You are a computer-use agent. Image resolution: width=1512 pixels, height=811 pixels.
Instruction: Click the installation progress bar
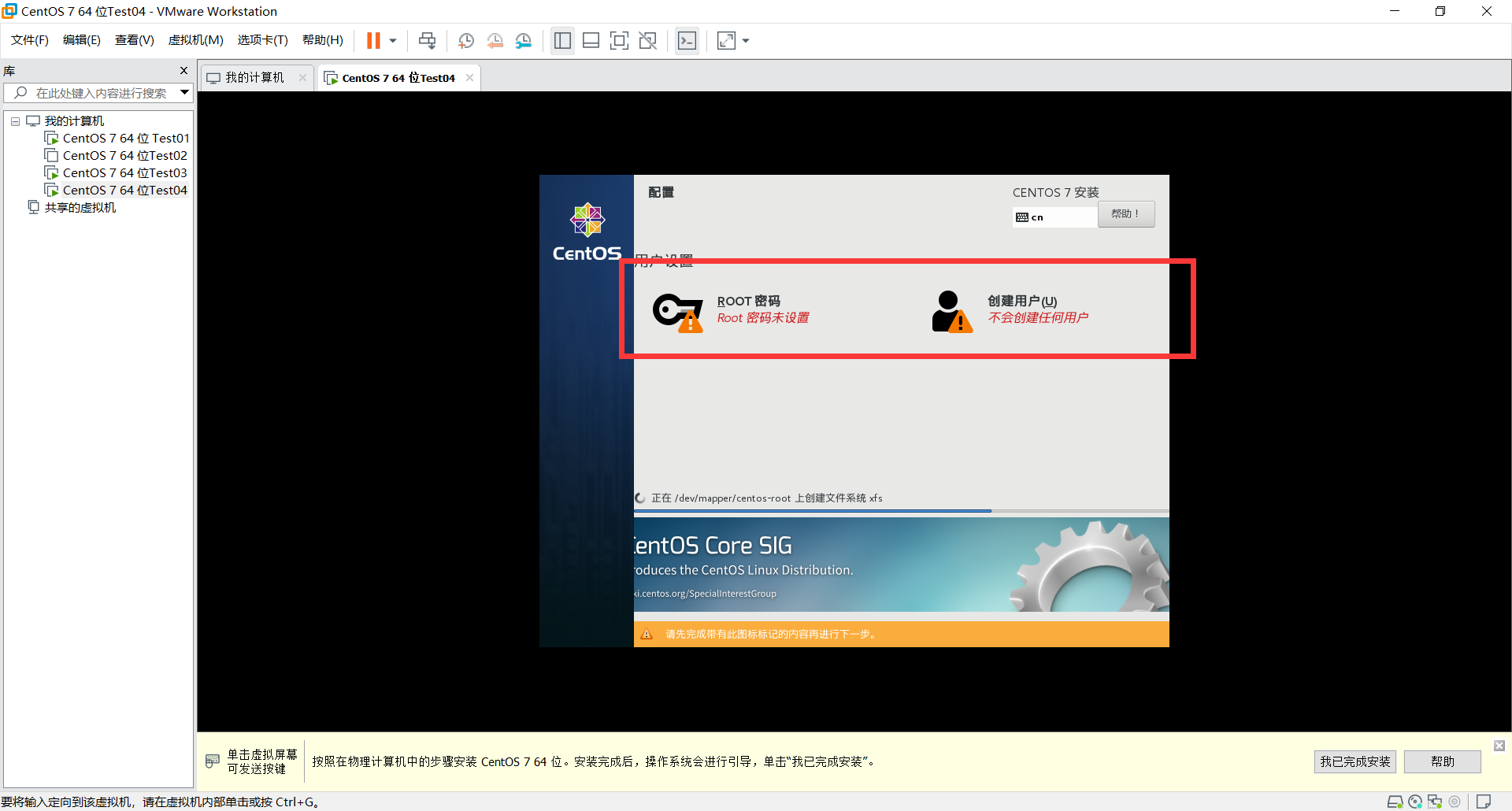tap(902, 511)
